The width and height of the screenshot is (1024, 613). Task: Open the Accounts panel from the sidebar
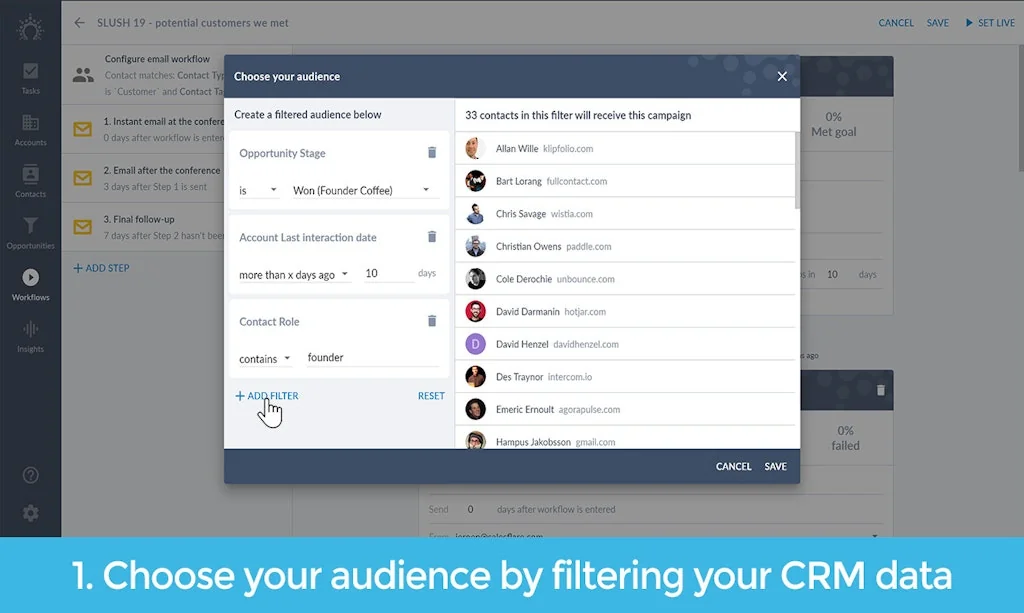click(x=30, y=128)
